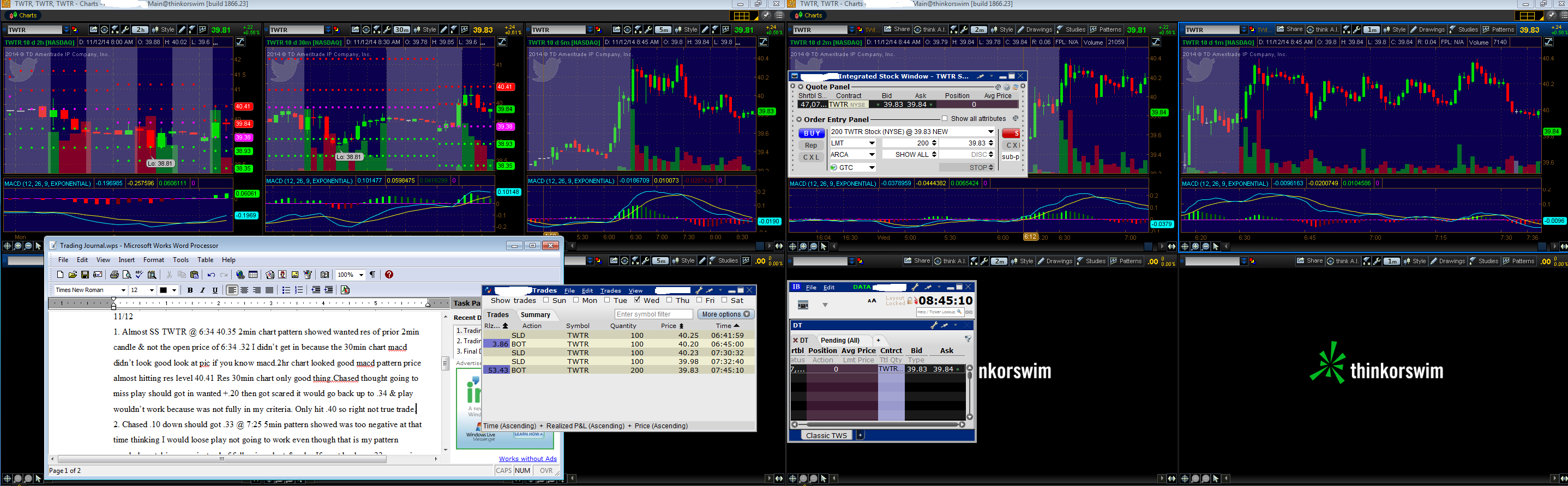Insert bulleted list in Works toolbar
This screenshot has height=486, width=1568.
click(x=286, y=290)
